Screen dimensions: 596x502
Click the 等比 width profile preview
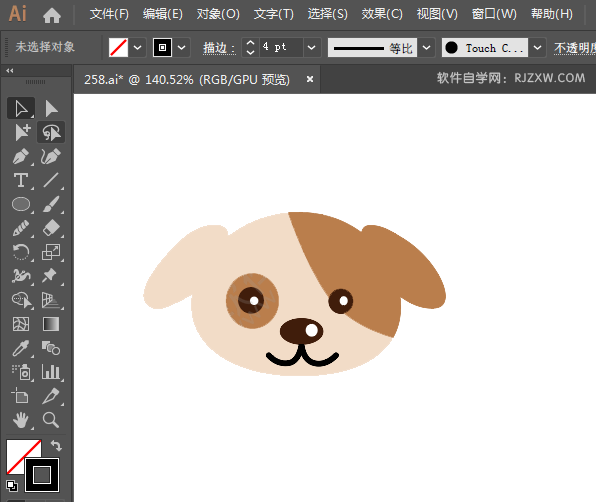[x=372, y=48]
